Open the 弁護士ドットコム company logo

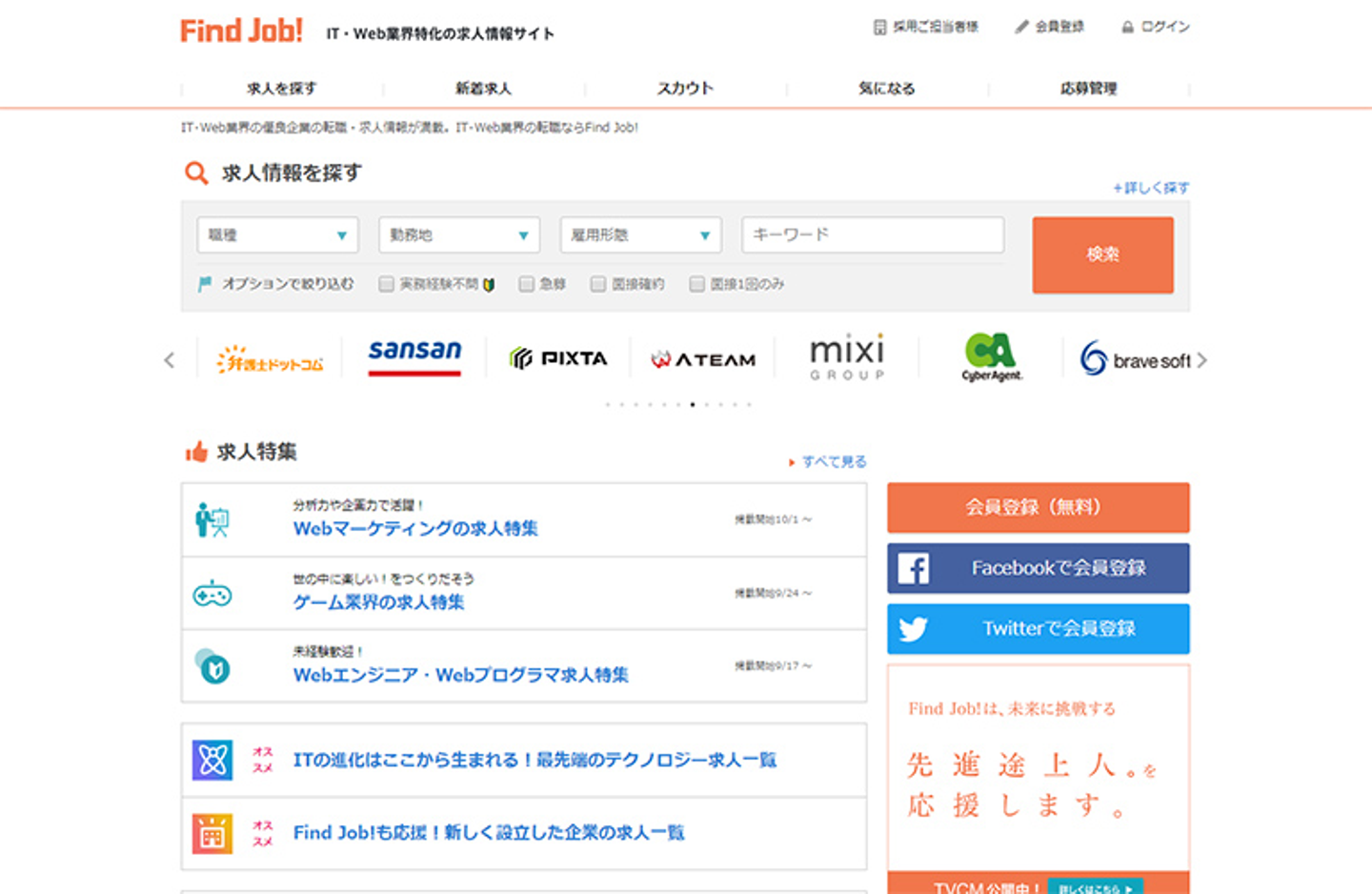click(270, 360)
